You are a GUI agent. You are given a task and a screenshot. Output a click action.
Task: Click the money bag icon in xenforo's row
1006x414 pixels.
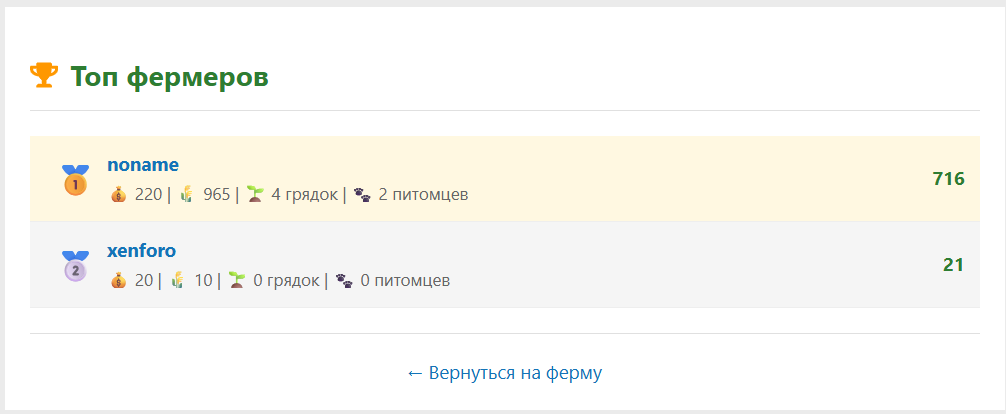tap(119, 280)
